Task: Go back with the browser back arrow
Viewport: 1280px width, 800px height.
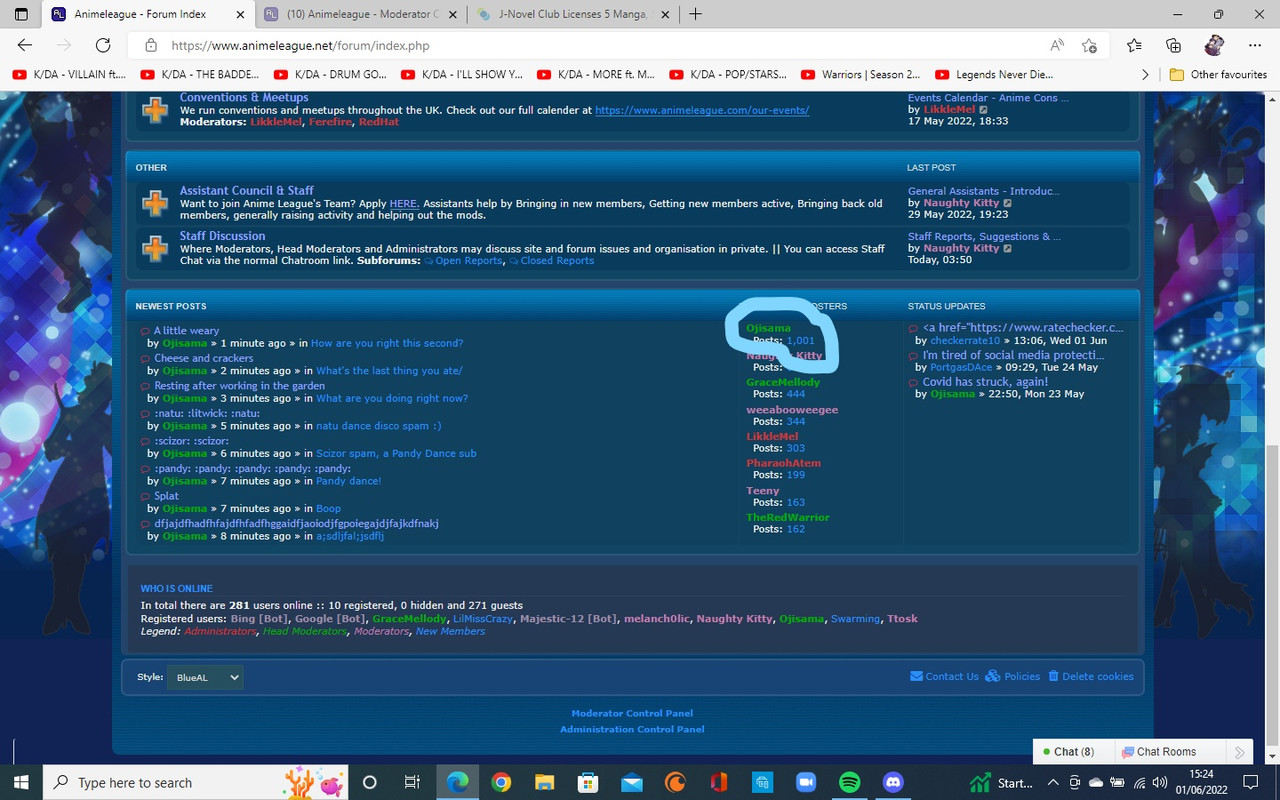Action: [25, 45]
